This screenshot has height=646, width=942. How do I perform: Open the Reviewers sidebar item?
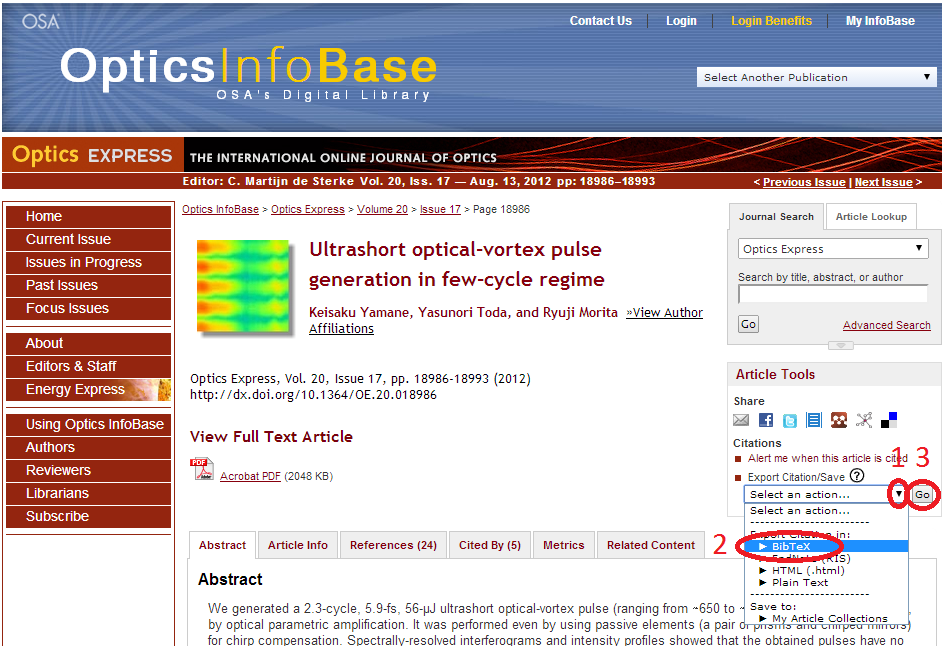(x=89, y=470)
